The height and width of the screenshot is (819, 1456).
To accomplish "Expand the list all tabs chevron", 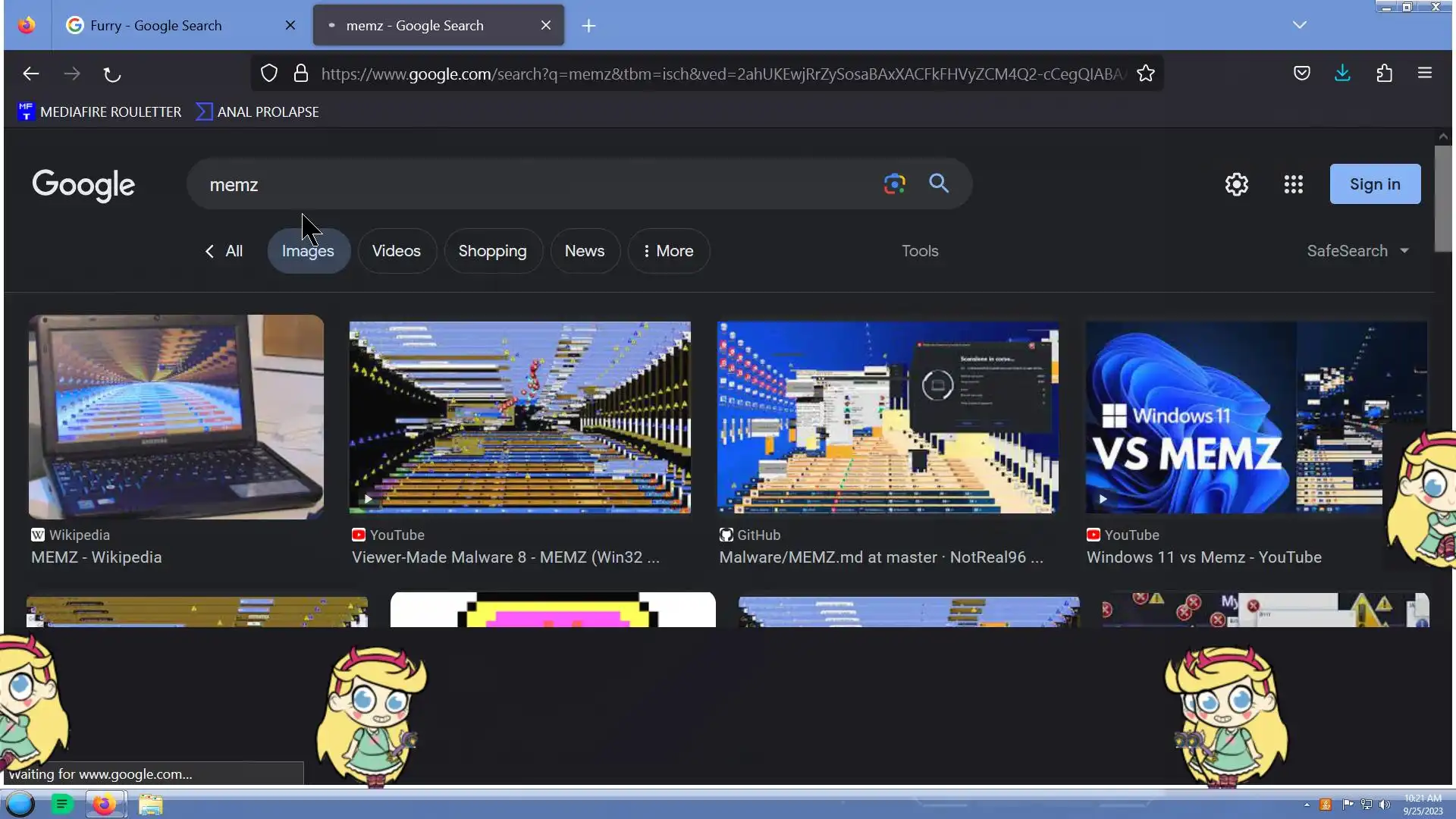I will (1299, 25).
